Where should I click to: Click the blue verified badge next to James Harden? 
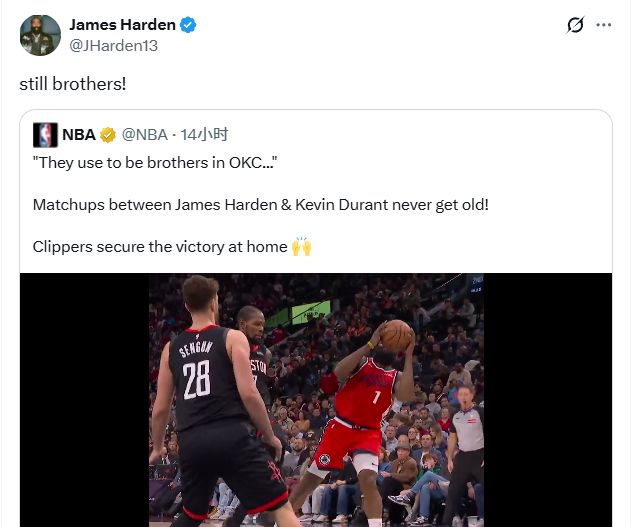(188, 25)
